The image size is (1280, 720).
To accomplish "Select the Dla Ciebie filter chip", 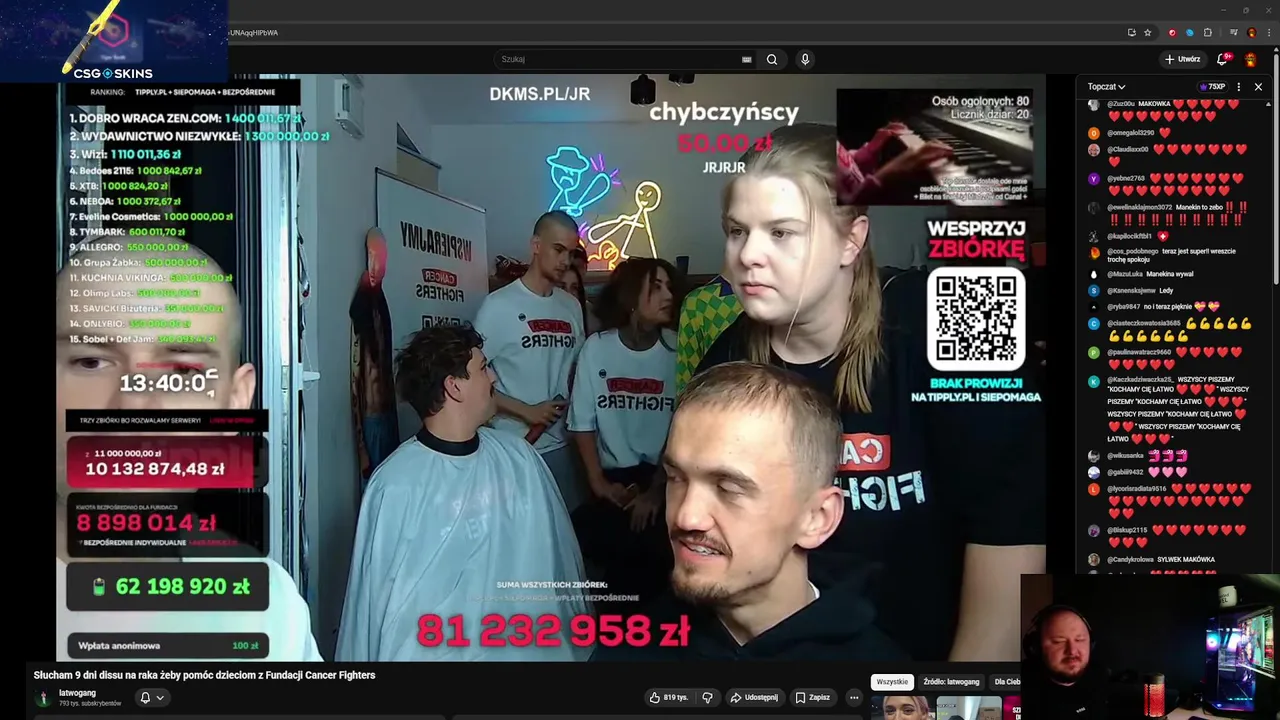I will click(1006, 682).
